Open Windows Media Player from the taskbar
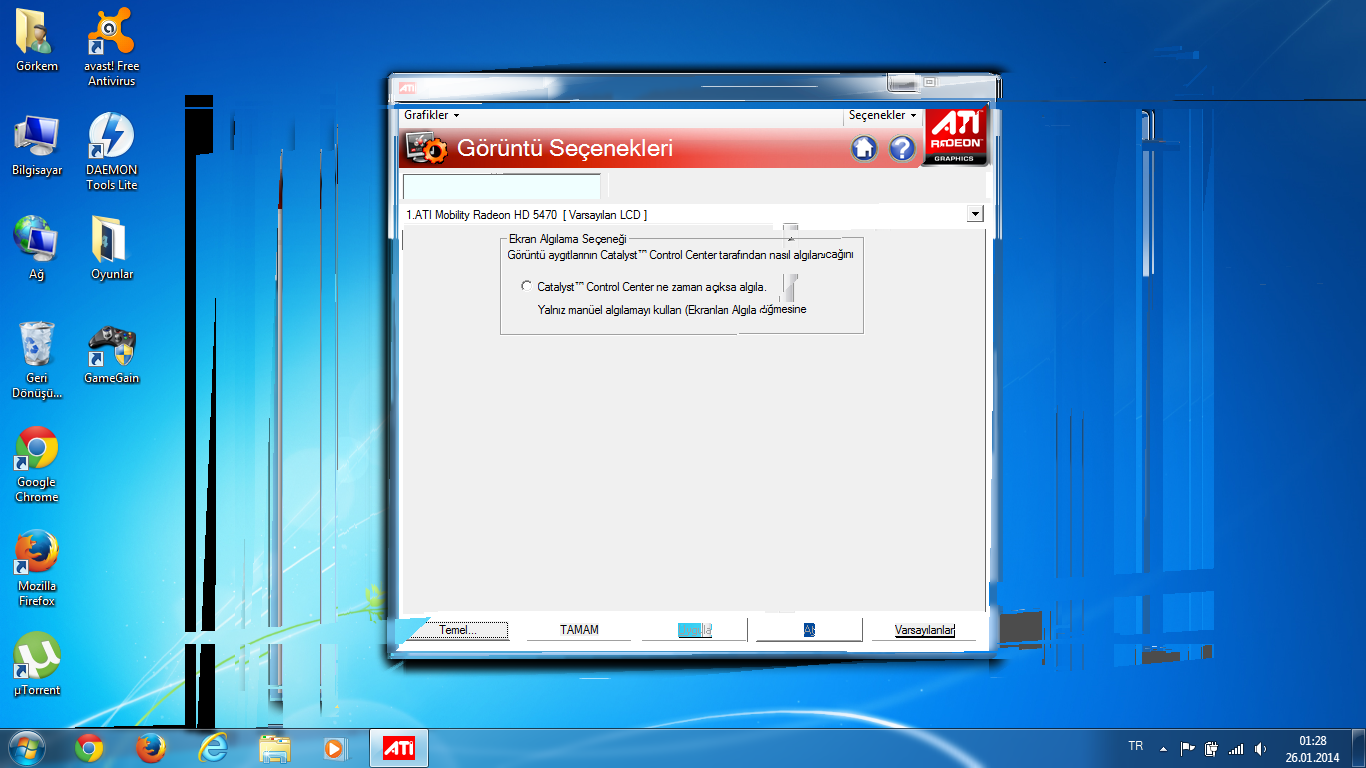 pos(334,747)
